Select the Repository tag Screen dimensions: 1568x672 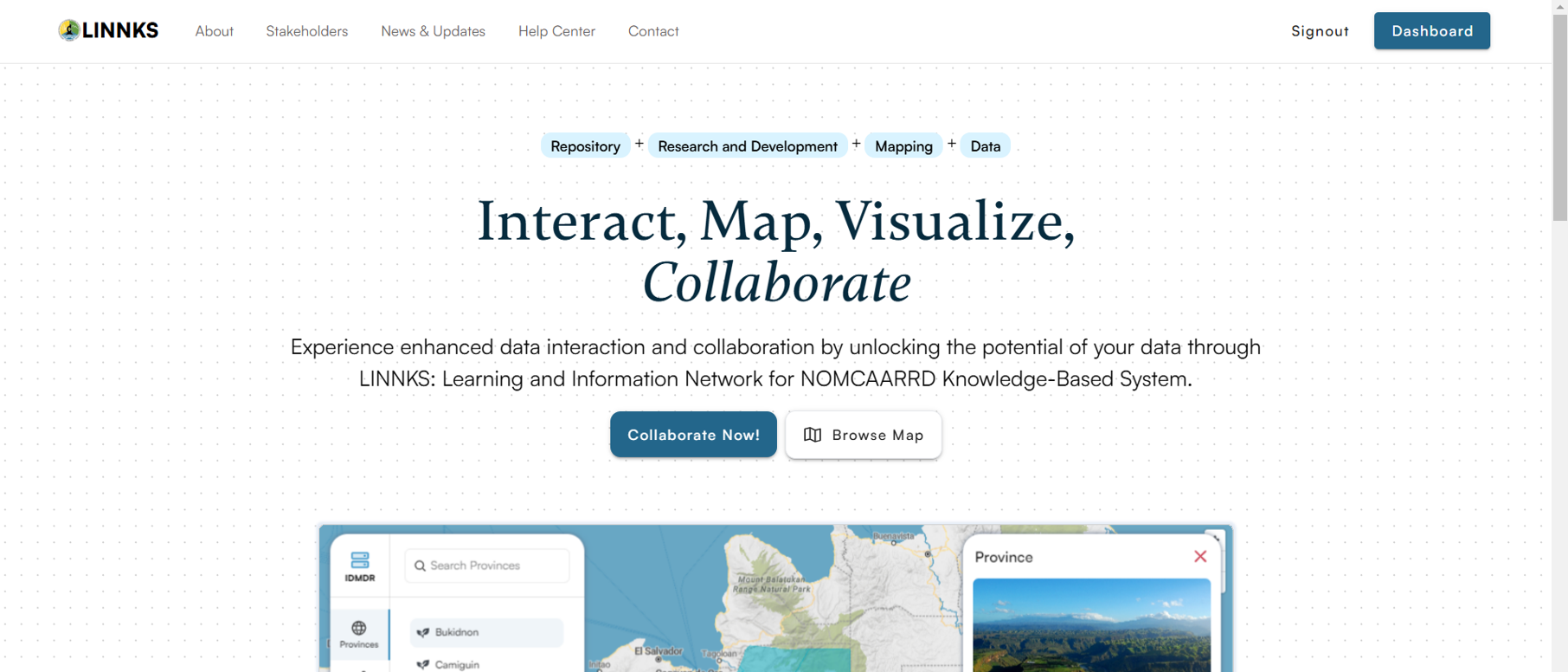click(585, 146)
